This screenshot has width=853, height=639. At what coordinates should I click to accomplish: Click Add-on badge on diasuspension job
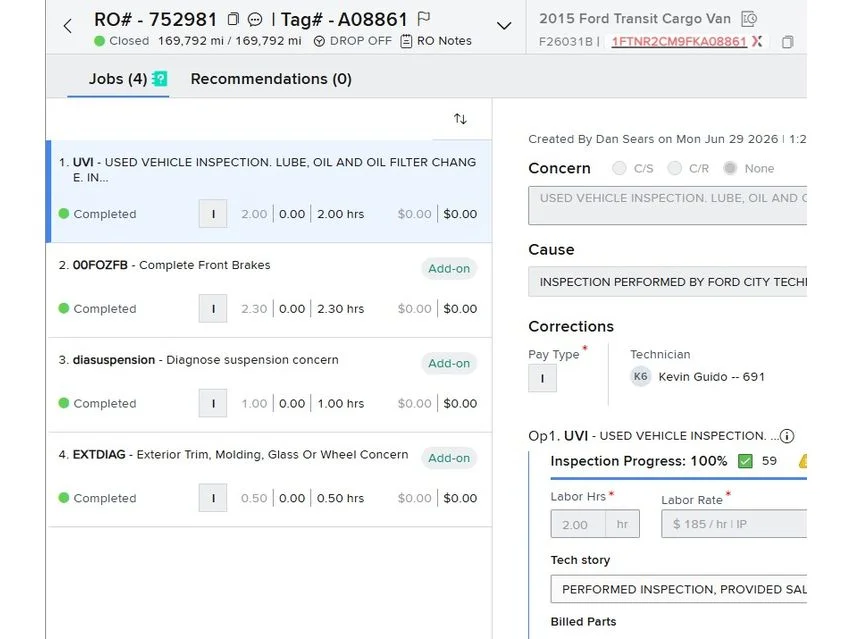[449, 363]
